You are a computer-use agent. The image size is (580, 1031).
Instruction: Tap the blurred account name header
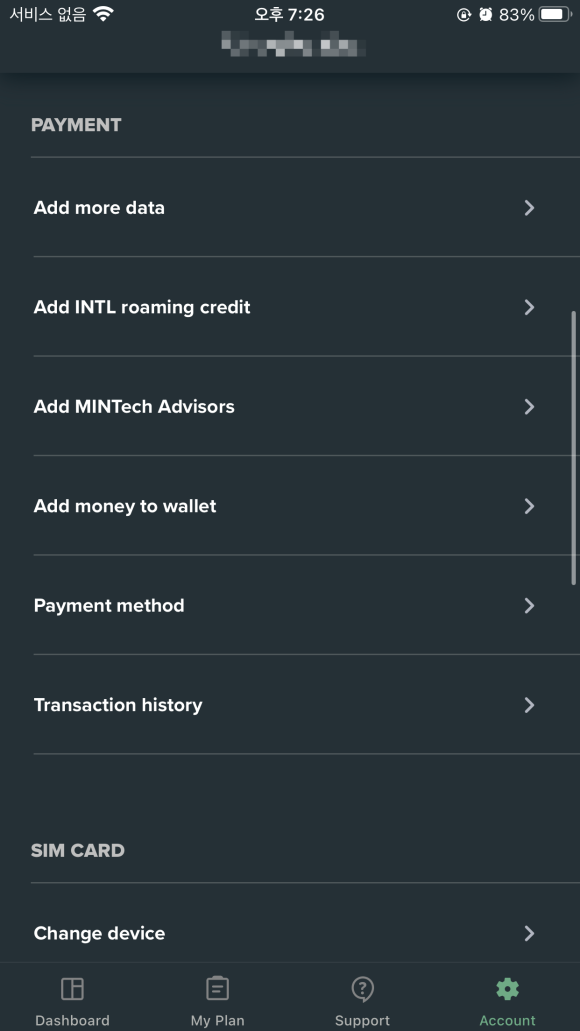(293, 45)
